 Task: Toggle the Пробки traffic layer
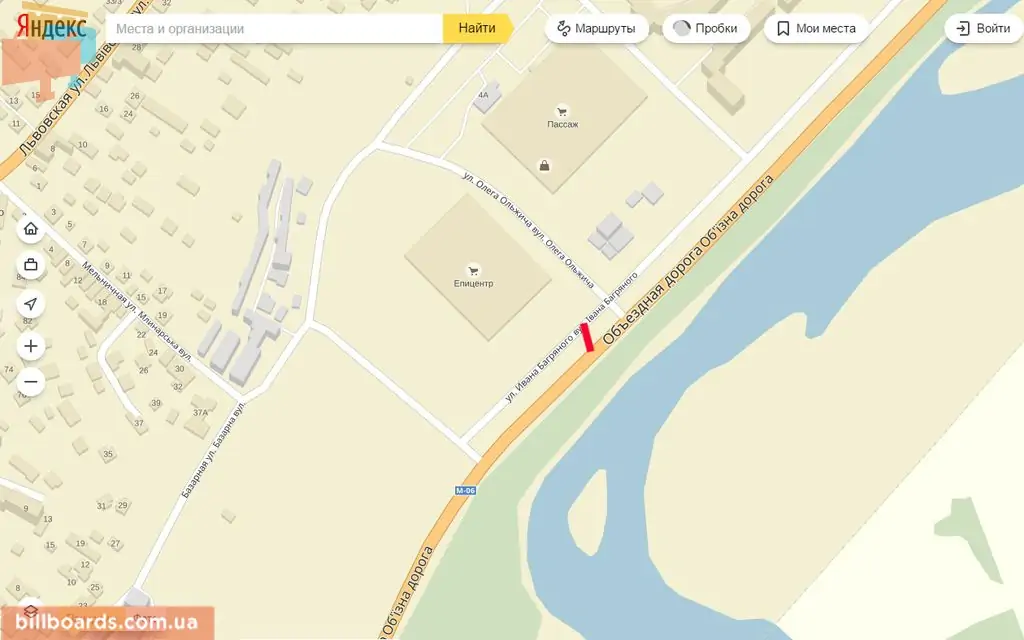[706, 28]
